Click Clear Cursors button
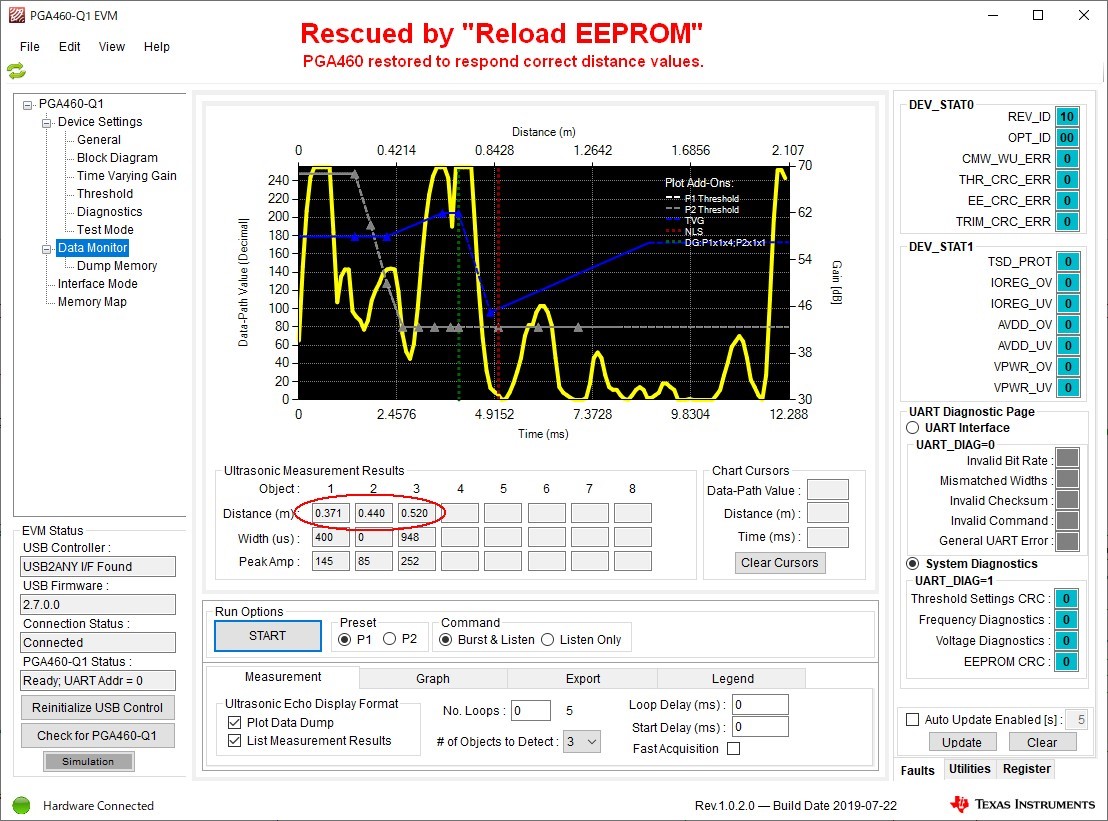1108x821 pixels. pyautogui.click(x=779, y=563)
